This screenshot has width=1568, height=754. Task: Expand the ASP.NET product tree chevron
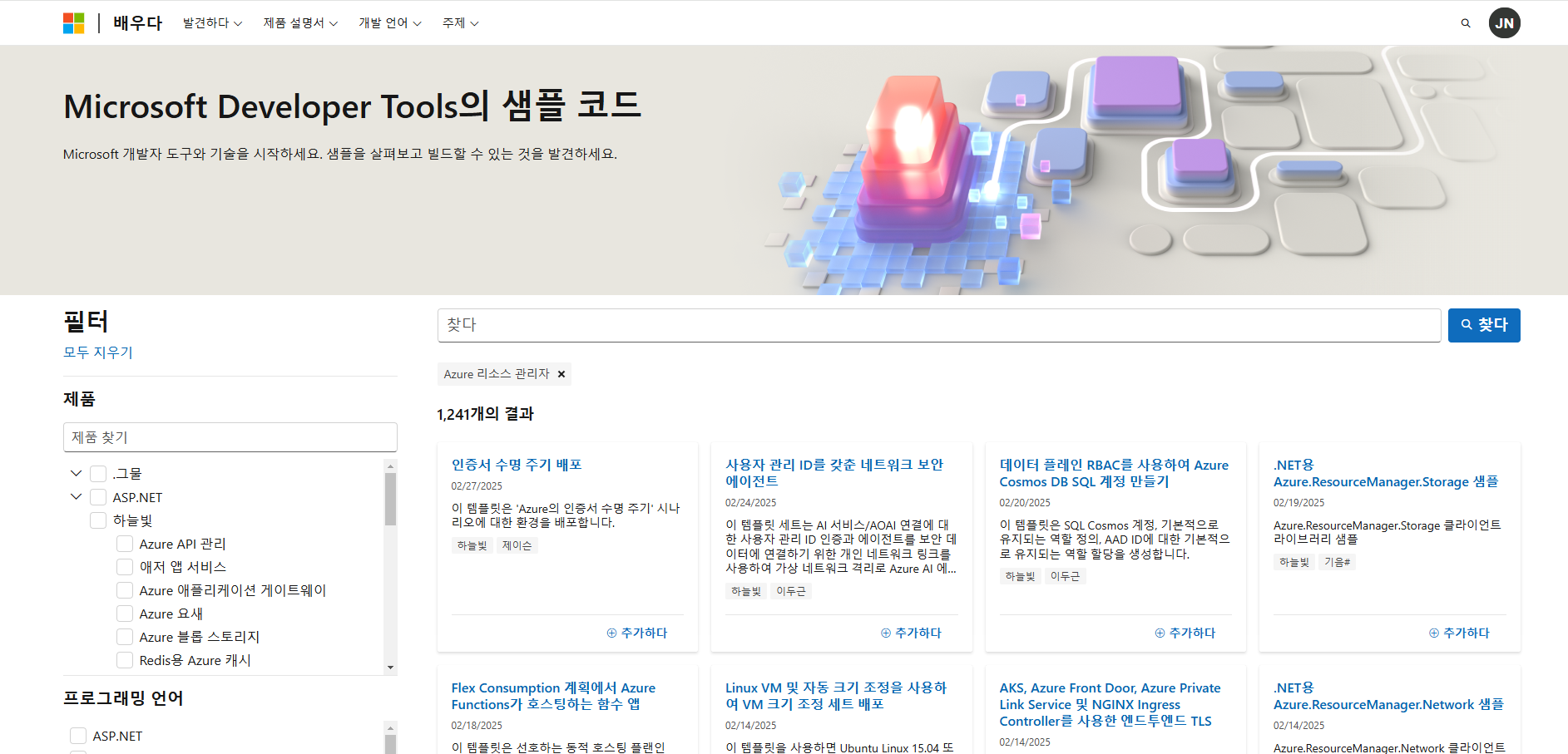click(76, 496)
